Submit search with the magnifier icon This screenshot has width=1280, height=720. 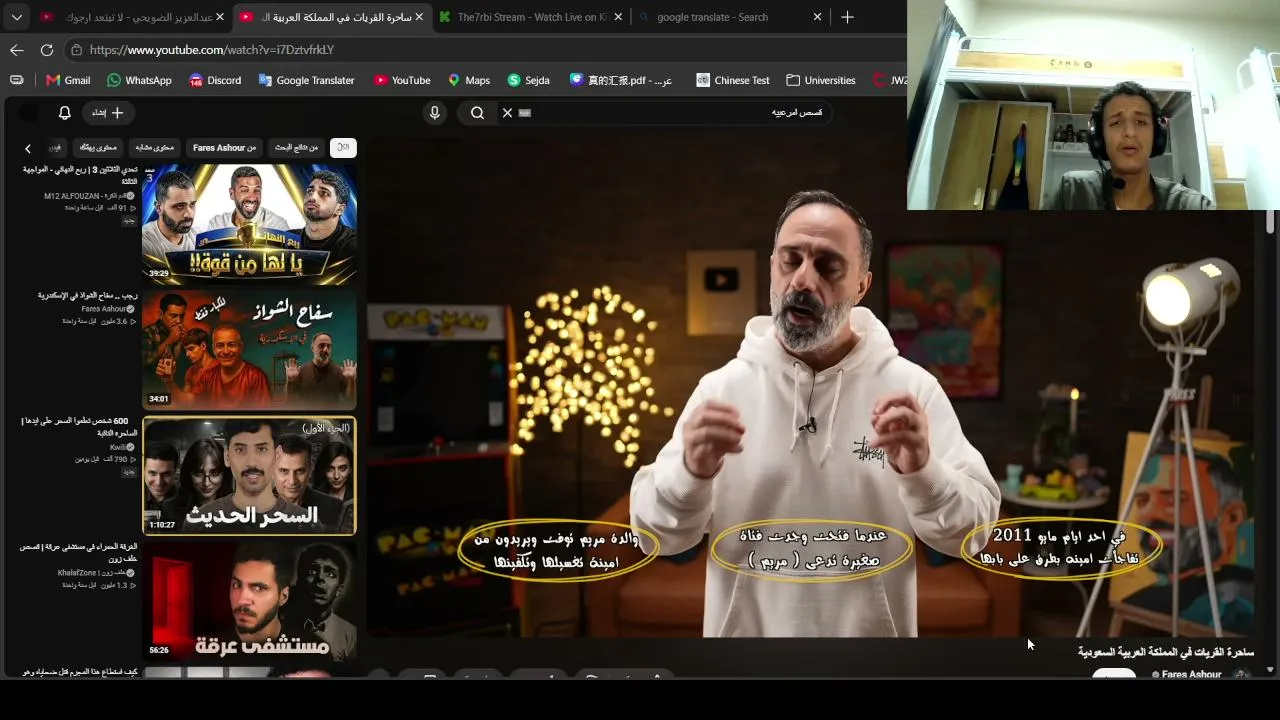coord(477,113)
